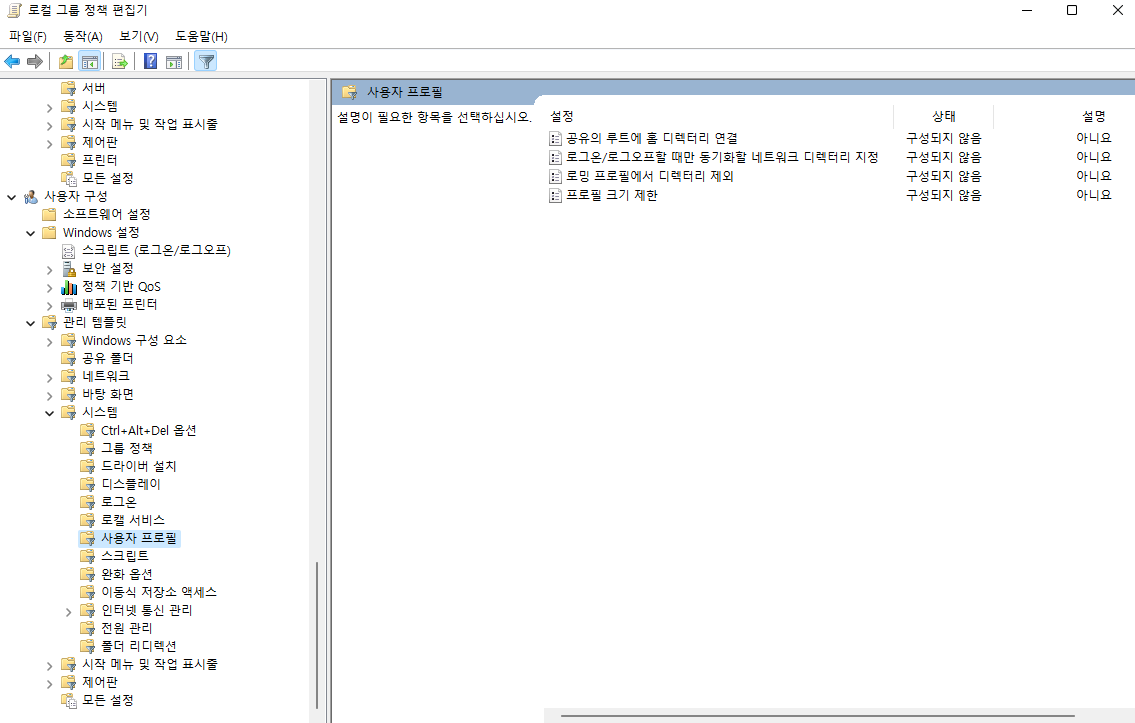
Task: Expand the Windows 구성 요소 folder
Action: click(x=50, y=340)
